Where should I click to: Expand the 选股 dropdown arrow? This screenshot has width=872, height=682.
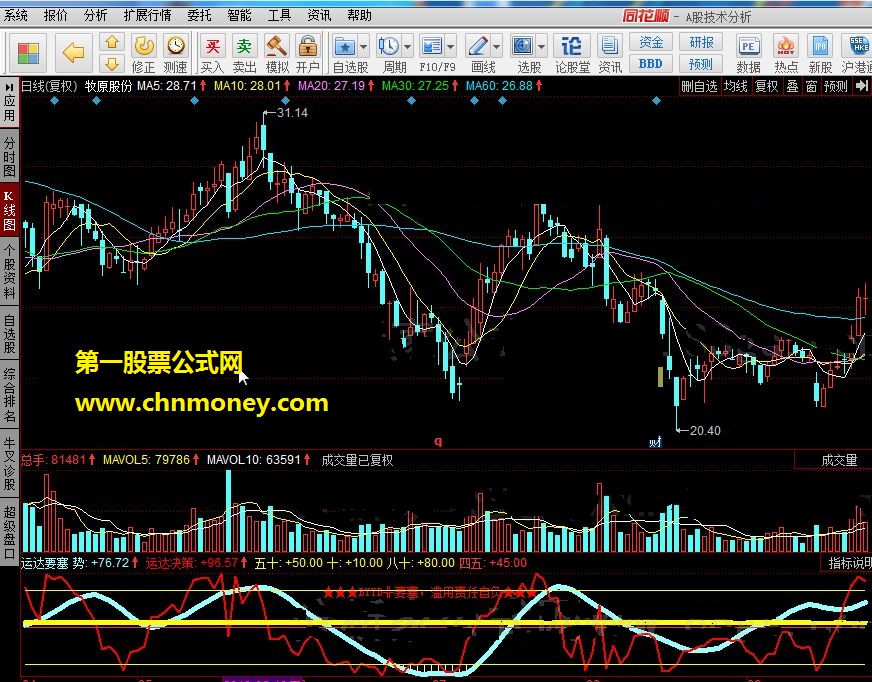pyautogui.click(x=541, y=47)
